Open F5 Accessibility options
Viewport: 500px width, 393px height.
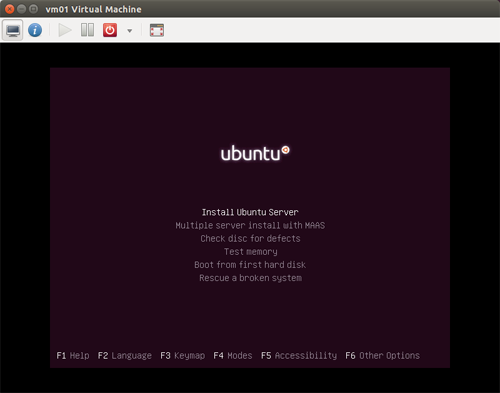pyautogui.click(x=299, y=356)
